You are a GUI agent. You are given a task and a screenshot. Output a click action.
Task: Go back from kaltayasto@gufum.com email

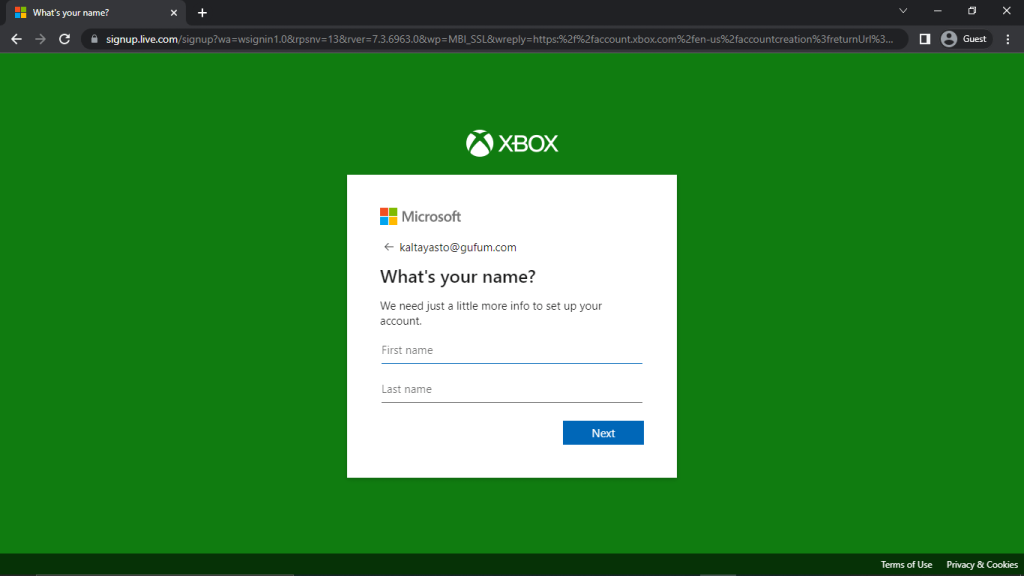click(x=389, y=247)
